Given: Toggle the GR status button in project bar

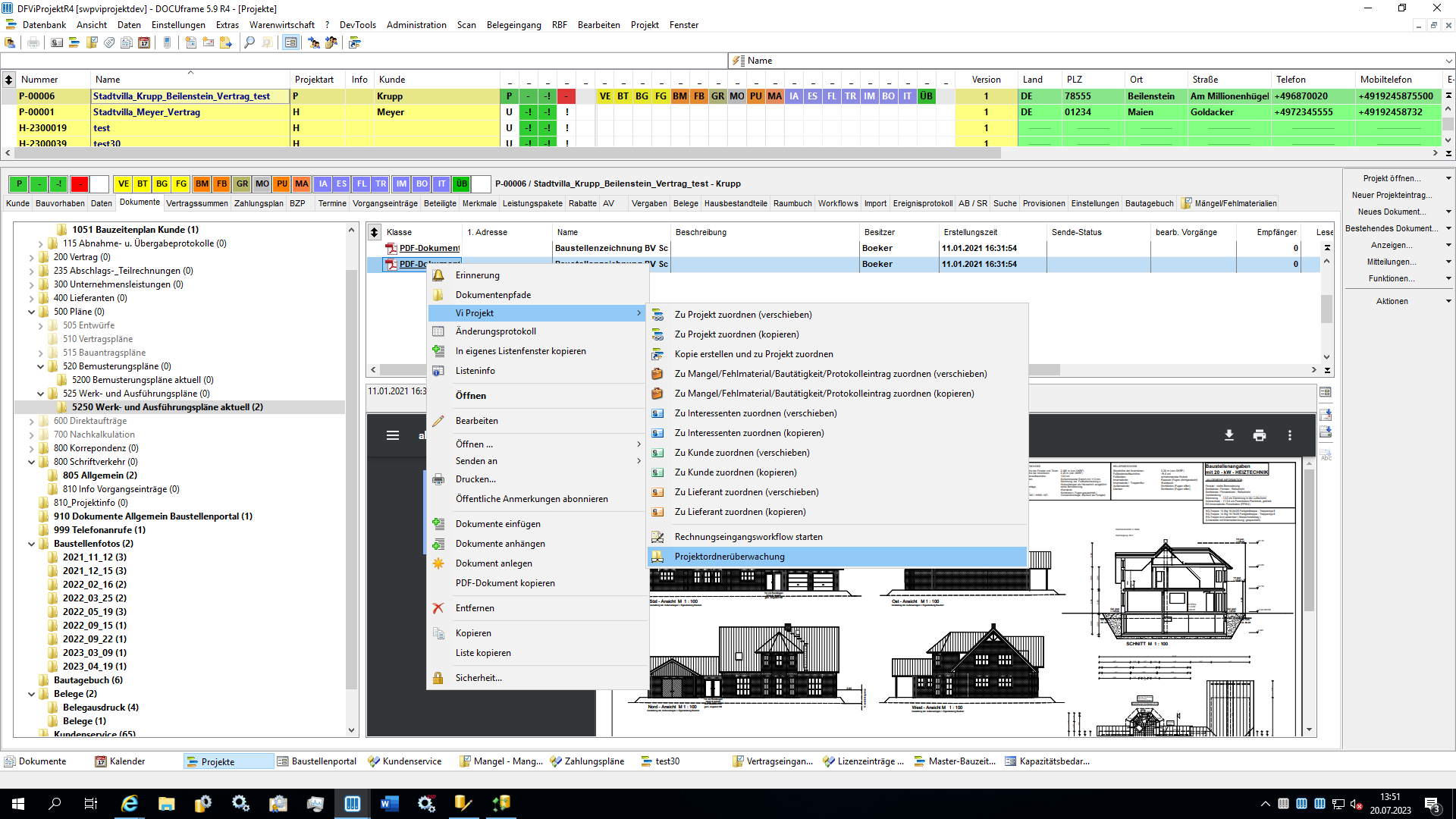Looking at the screenshot, I should click(x=242, y=184).
